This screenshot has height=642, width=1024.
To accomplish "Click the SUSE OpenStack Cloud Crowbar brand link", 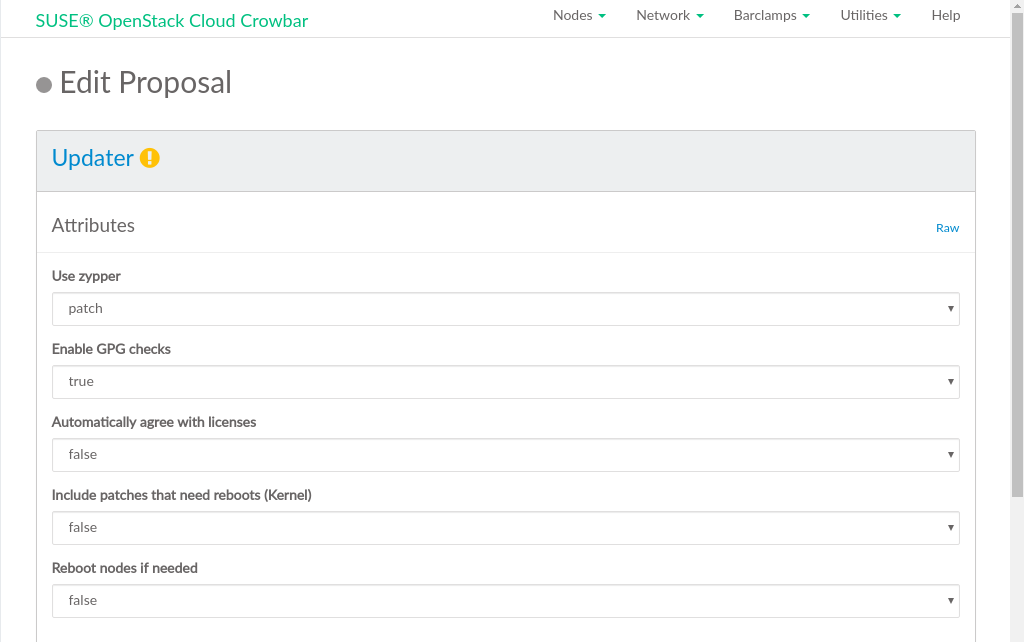I will coord(172,20).
